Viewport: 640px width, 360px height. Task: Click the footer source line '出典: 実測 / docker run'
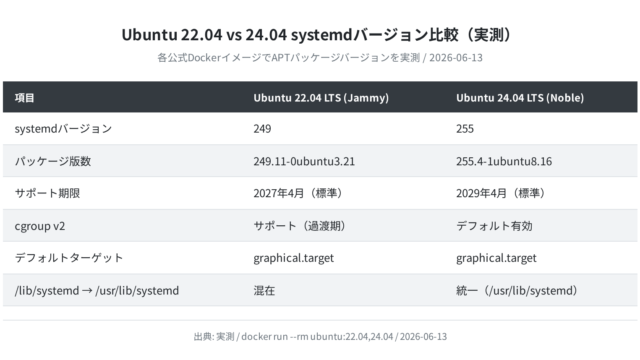click(320, 336)
